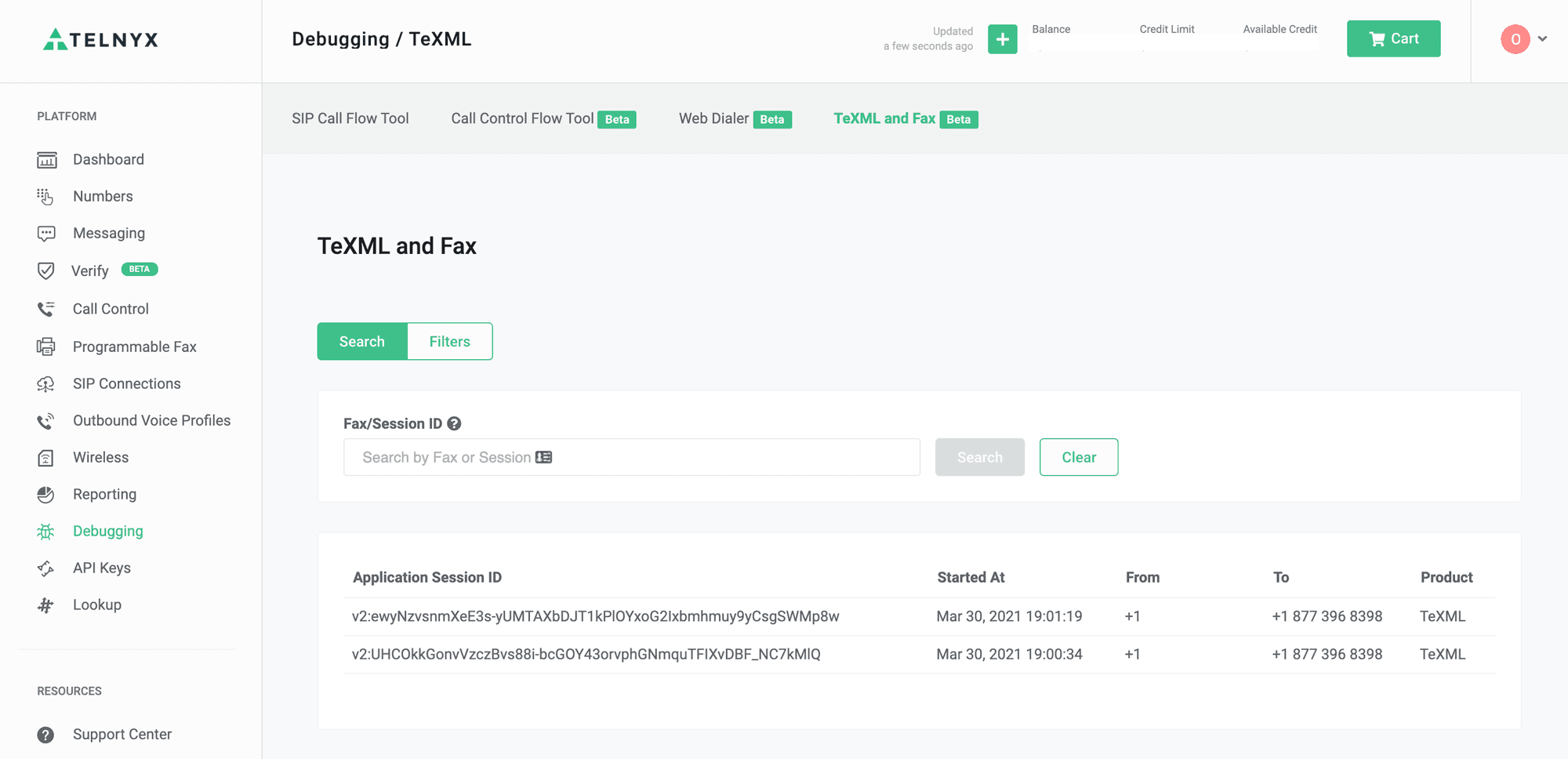
Task: Open Outbound Voice Profiles
Action: point(152,421)
